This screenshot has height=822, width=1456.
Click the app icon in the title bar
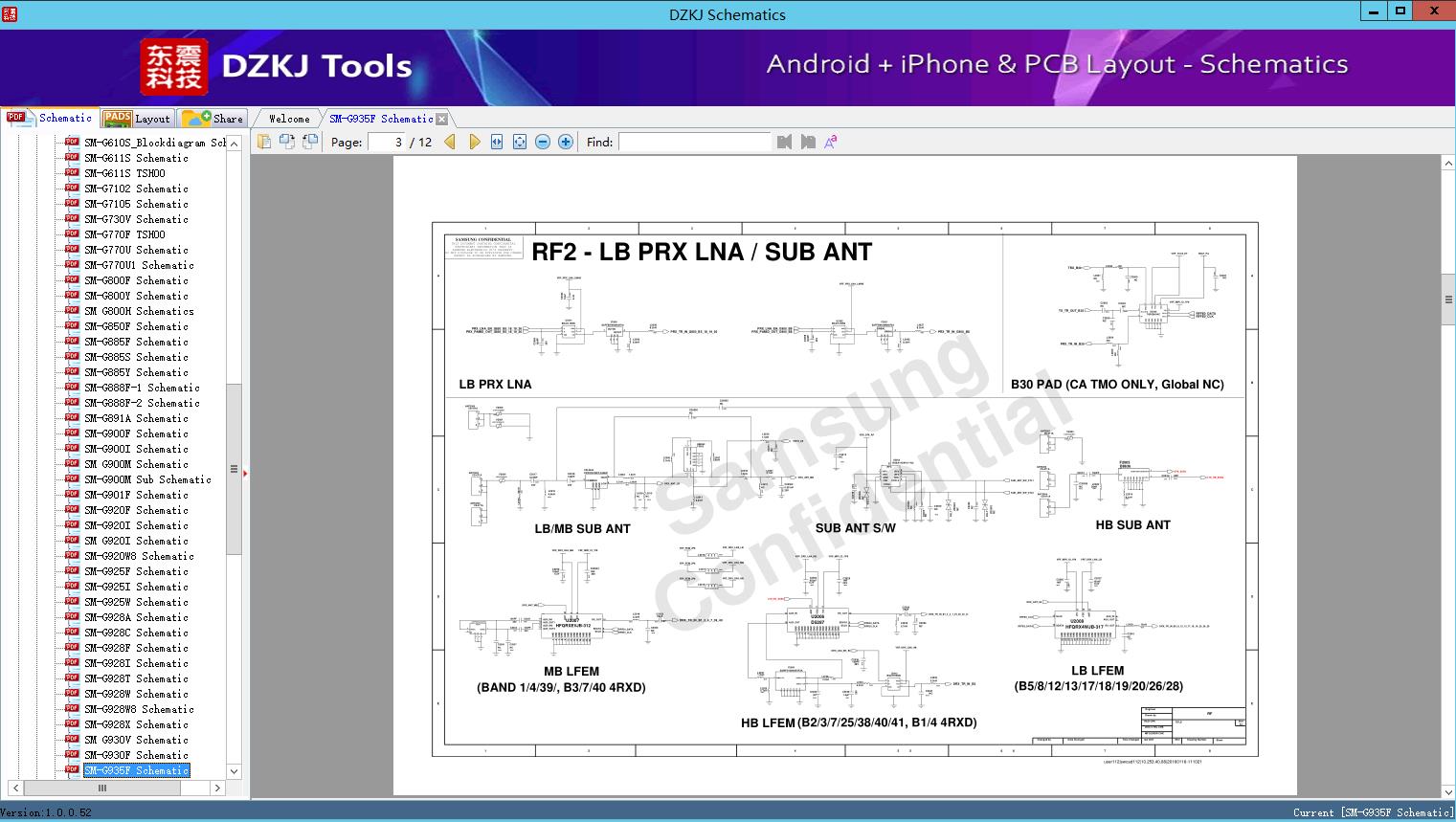pyautogui.click(x=10, y=13)
